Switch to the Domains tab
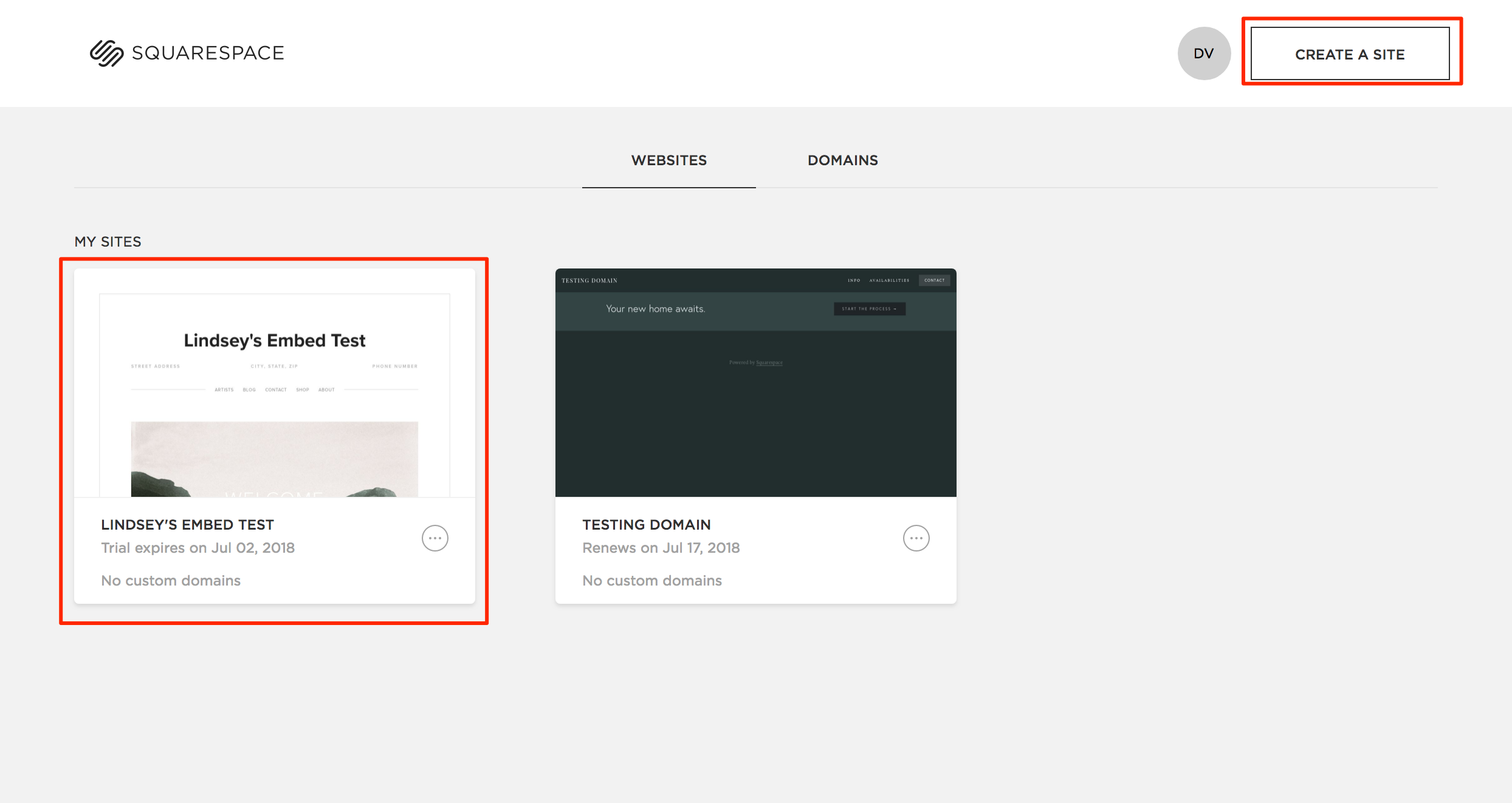The width and height of the screenshot is (1512, 803). (842, 160)
